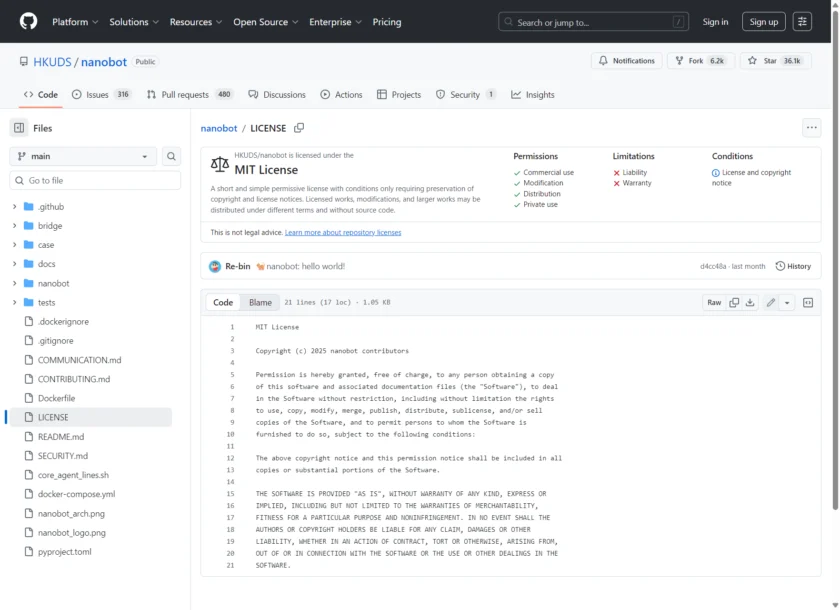Image resolution: width=840 pixels, height=610 pixels.
Task: Edit the file with pencil icon
Action: coord(770,302)
